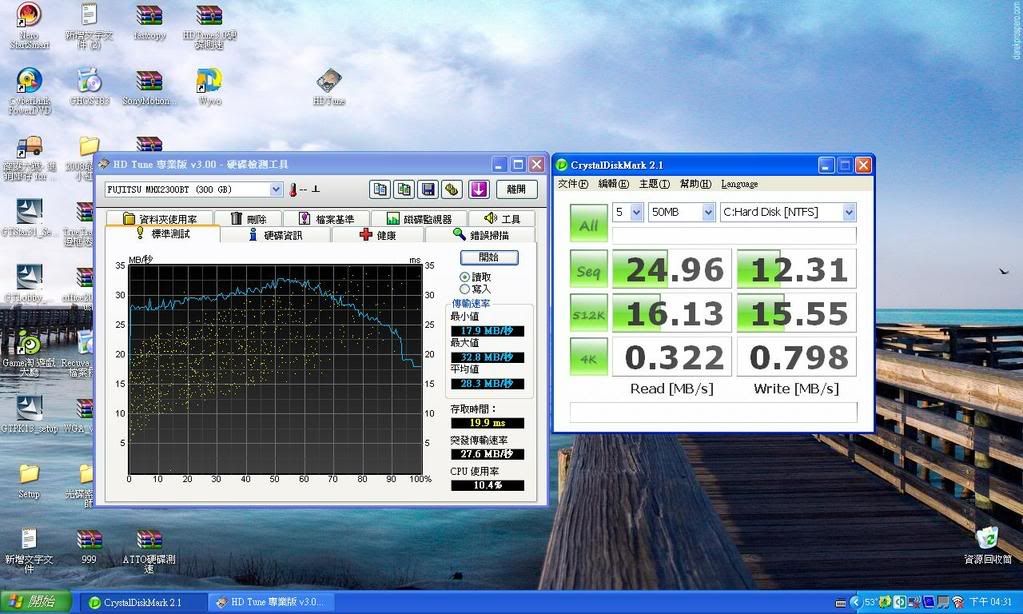Click the floppy disk save icon in HD Tune
The width and height of the screenshot is (1023, 614).
coord(428,189)
